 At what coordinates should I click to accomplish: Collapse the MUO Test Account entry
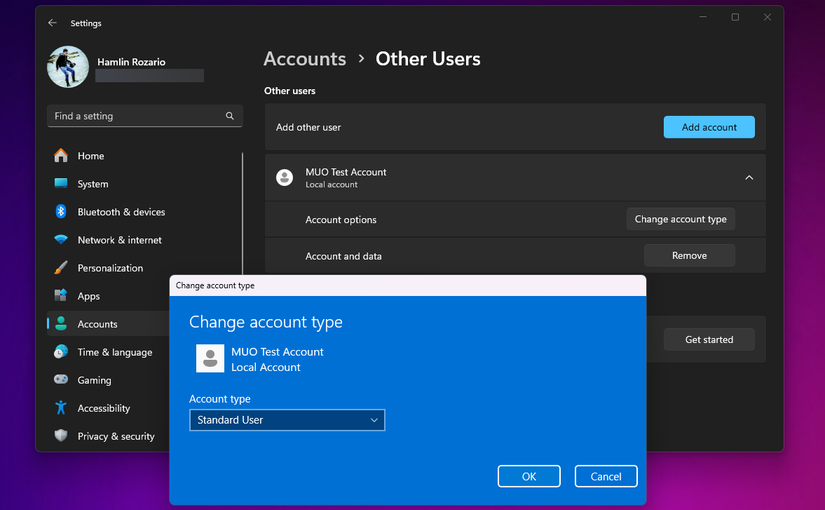click(749, 178)
